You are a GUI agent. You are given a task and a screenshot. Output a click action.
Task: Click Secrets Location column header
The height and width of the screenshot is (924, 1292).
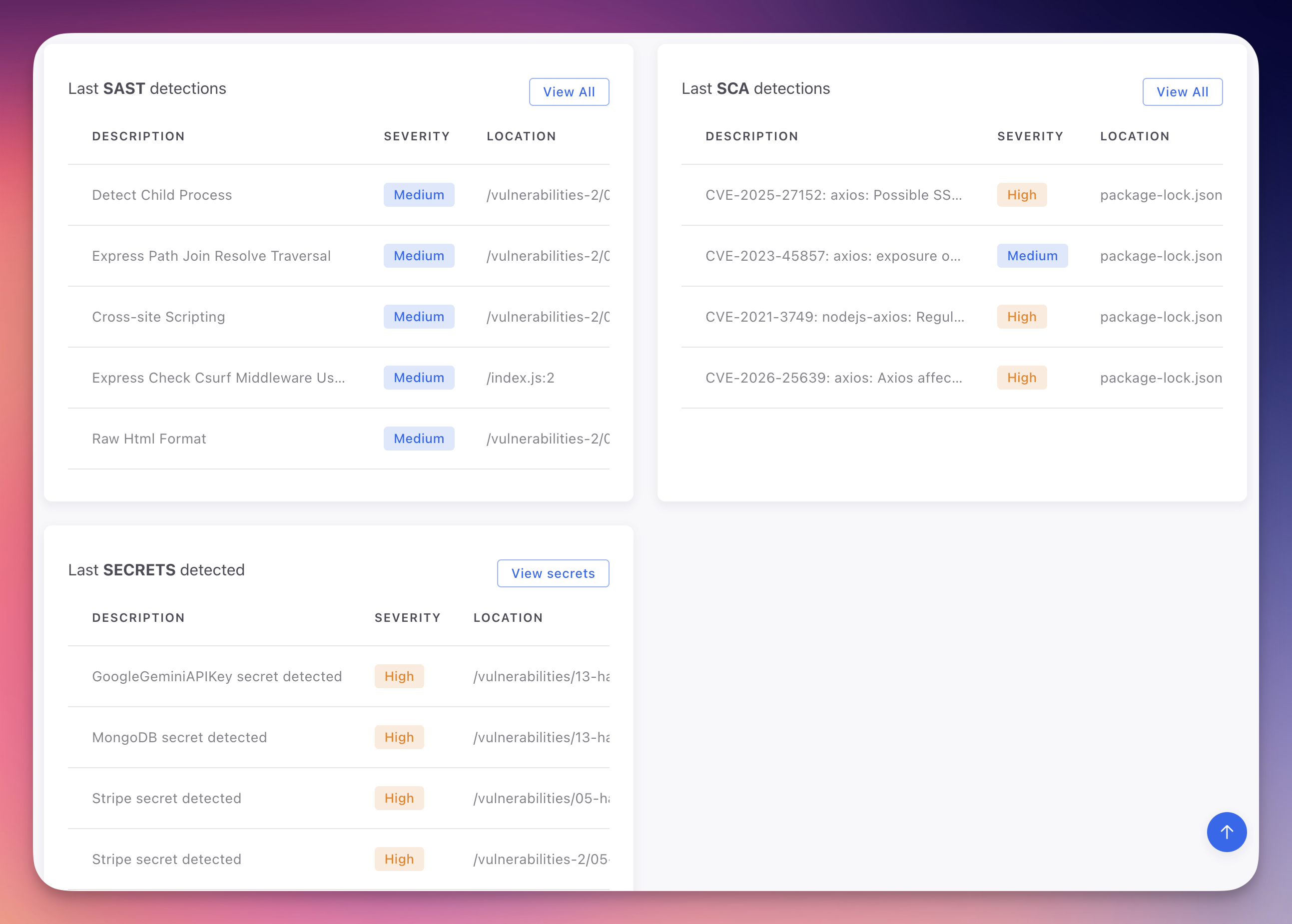(508, 618)
